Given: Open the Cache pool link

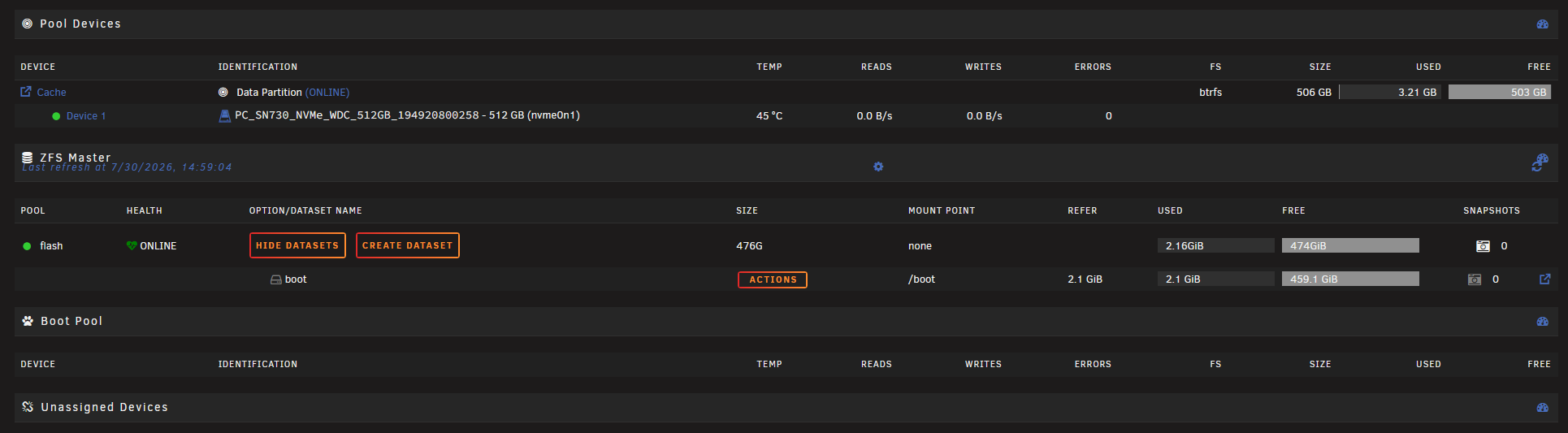Looking at the screenshot, I should pos(51,93).
